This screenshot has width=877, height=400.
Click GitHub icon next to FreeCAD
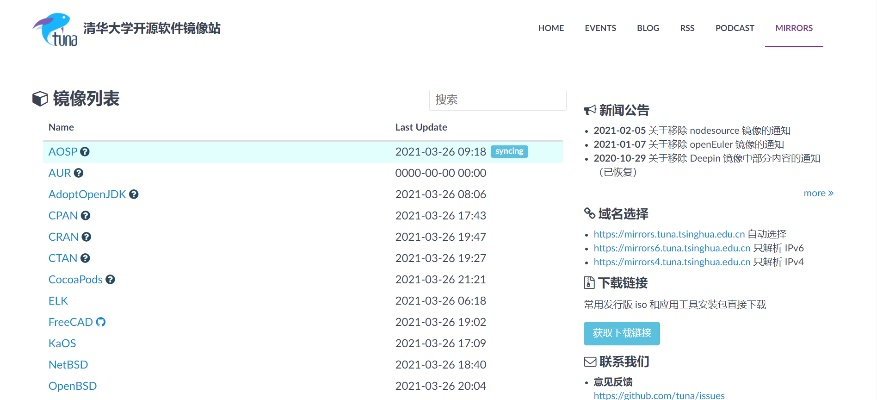(x=101, y=322)
